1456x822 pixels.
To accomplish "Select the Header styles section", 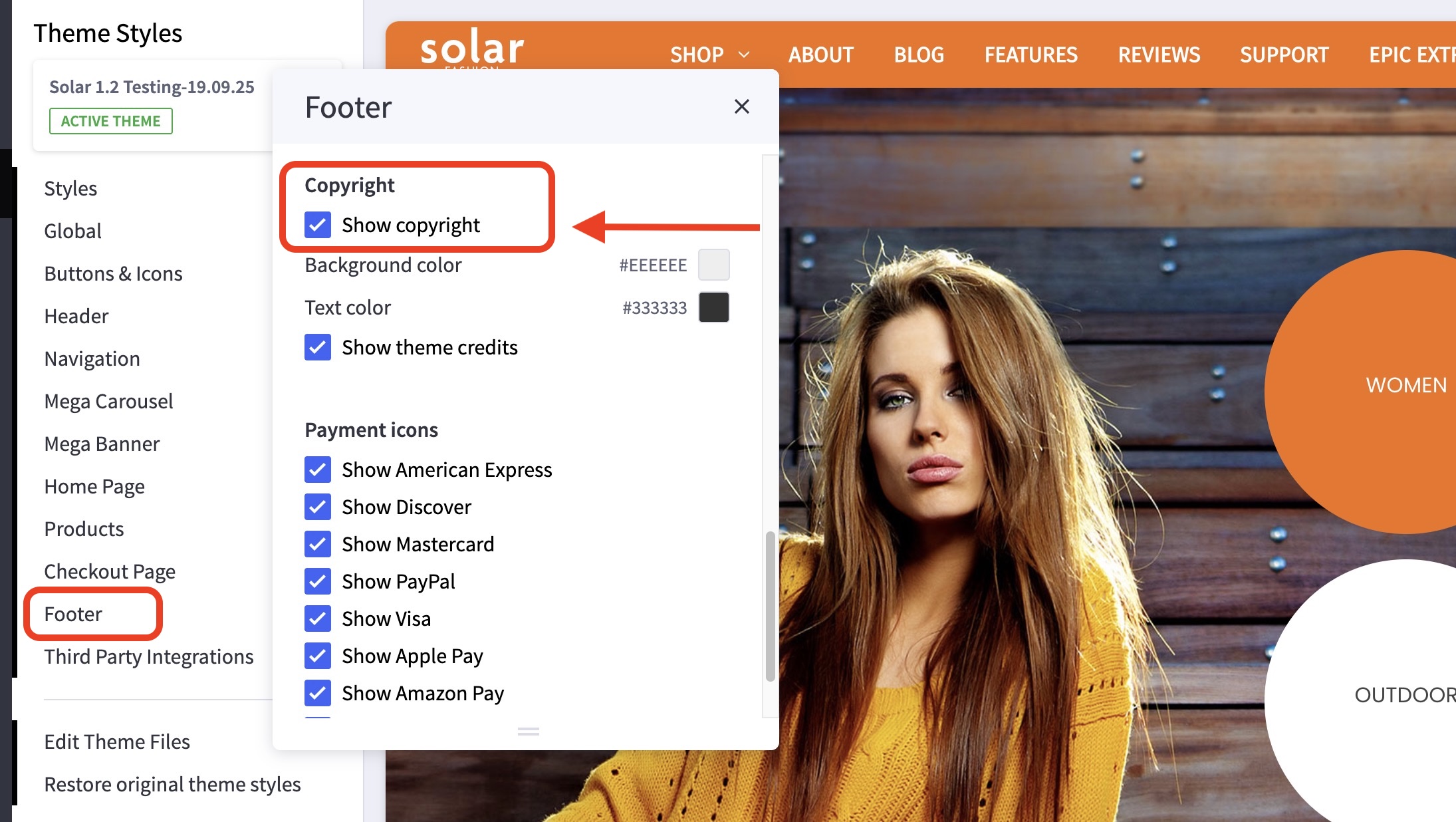I will click(76, 315).
